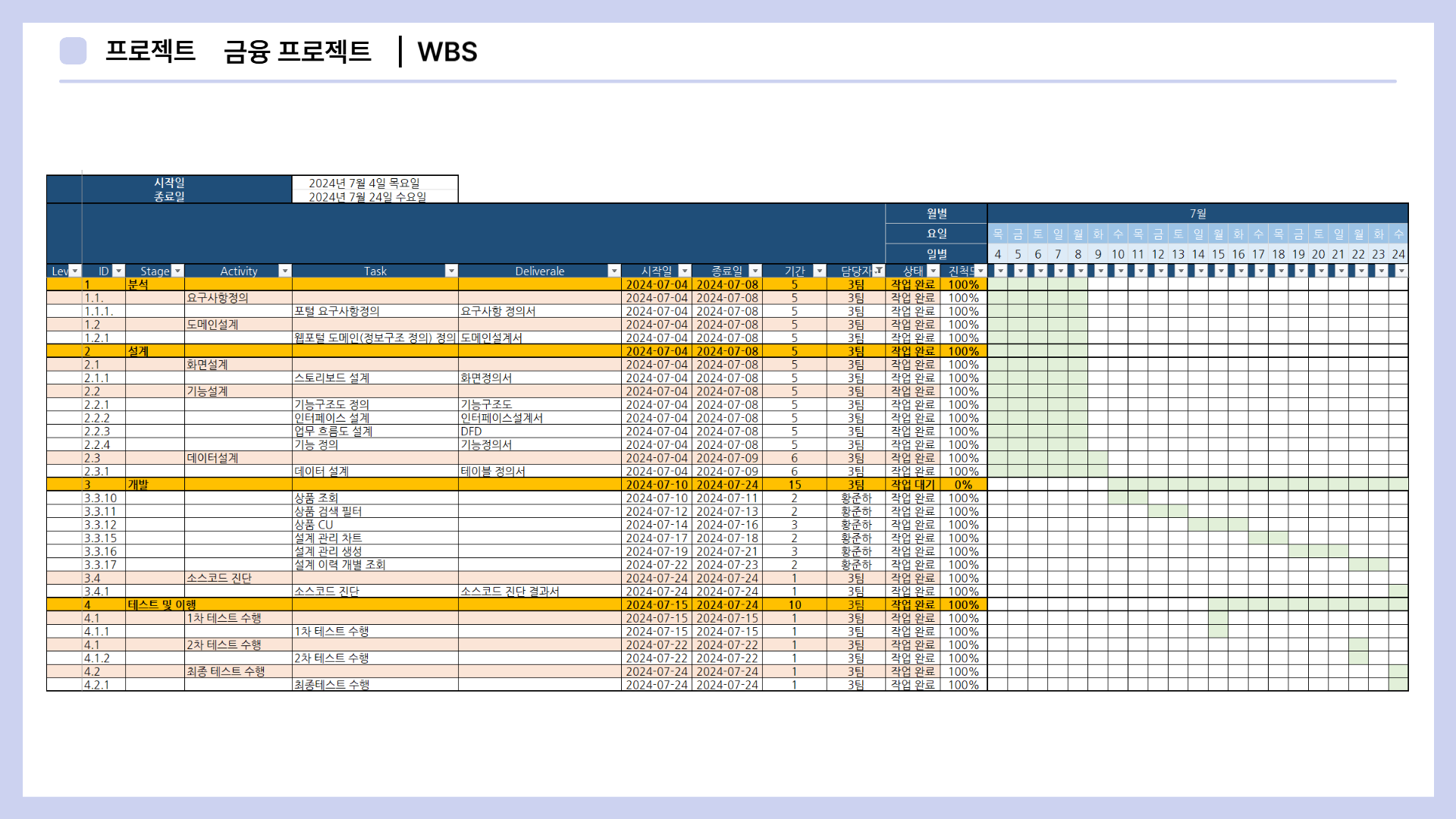Click the active filter icon on 담당자
The width and height of the screenshot is (1456, 819).
click(878, 271)
